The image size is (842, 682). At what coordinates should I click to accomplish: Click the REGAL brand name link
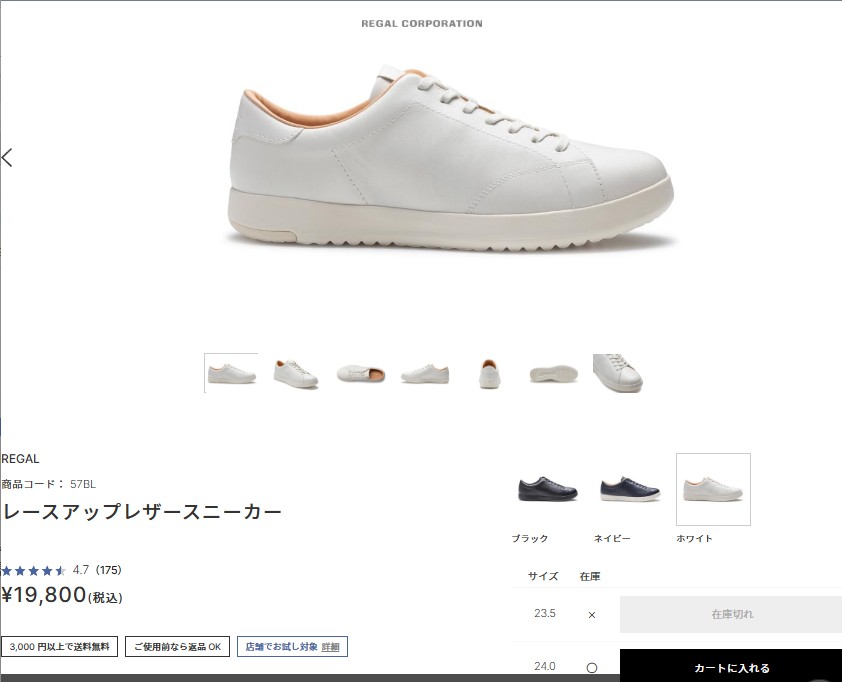tap(21, 459)
